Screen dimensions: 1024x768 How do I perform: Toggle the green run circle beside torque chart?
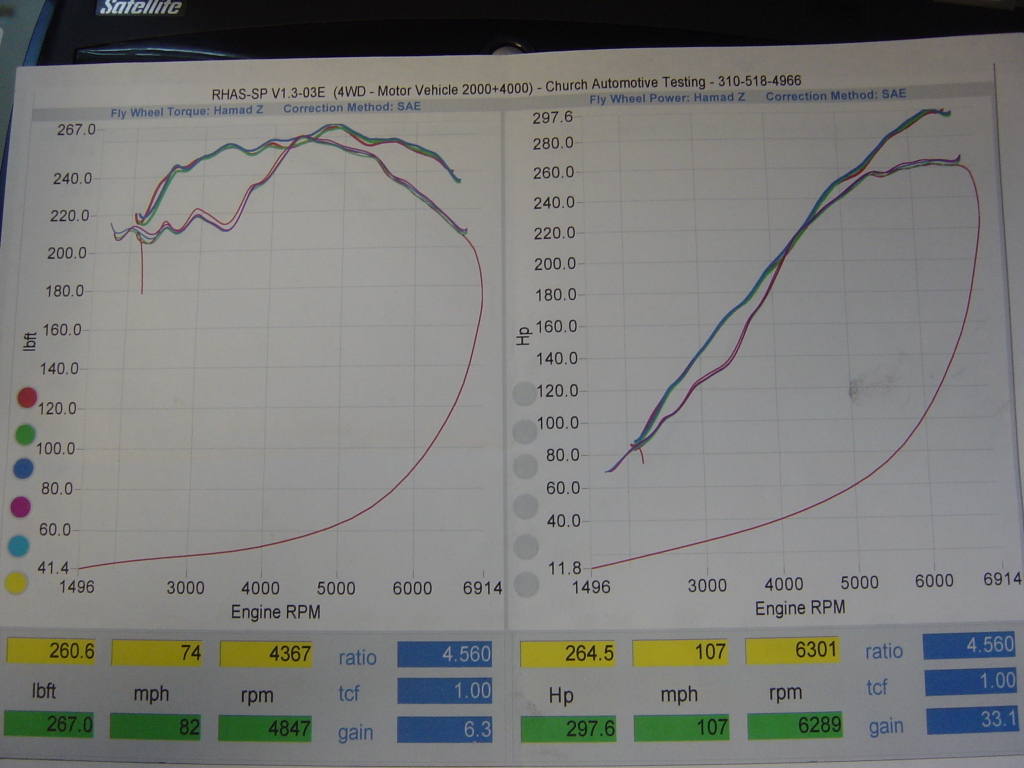[x=25, y=435]
